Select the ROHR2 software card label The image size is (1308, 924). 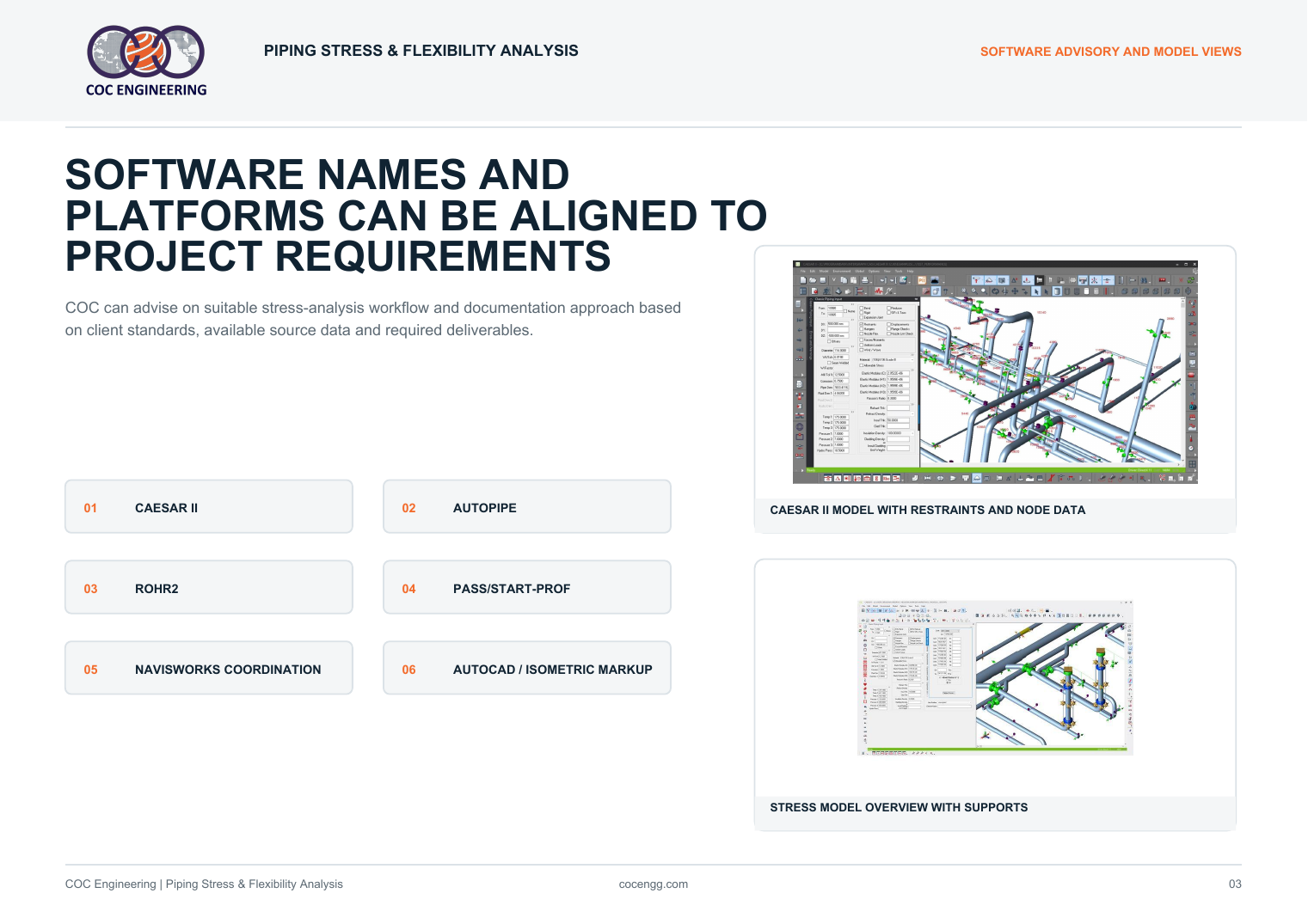point(157,589)
